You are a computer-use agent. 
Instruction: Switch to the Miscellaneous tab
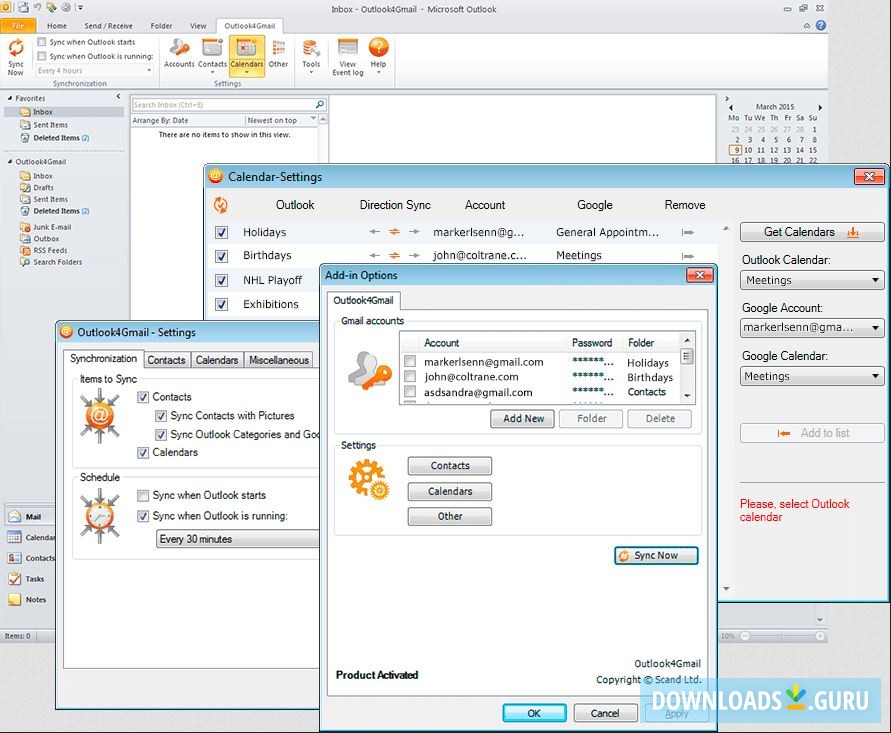pyautogui.click(x=279, y=360)
